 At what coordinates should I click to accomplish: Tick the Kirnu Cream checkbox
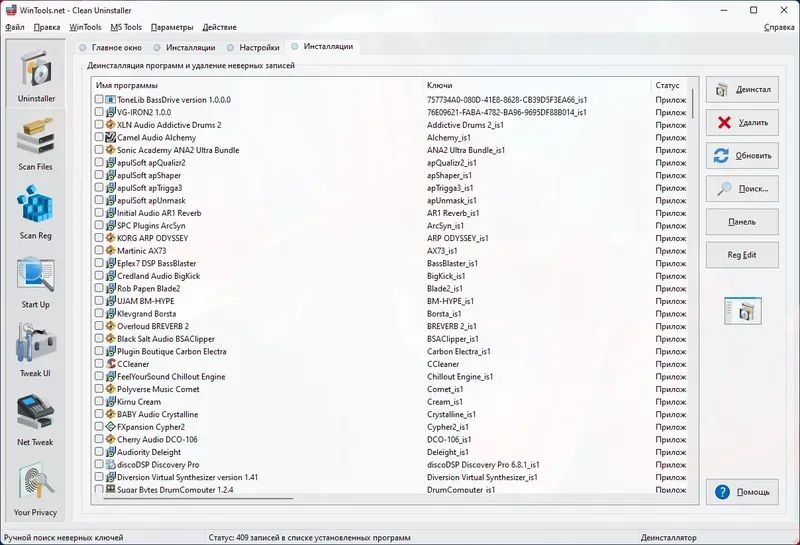point(99,401)
